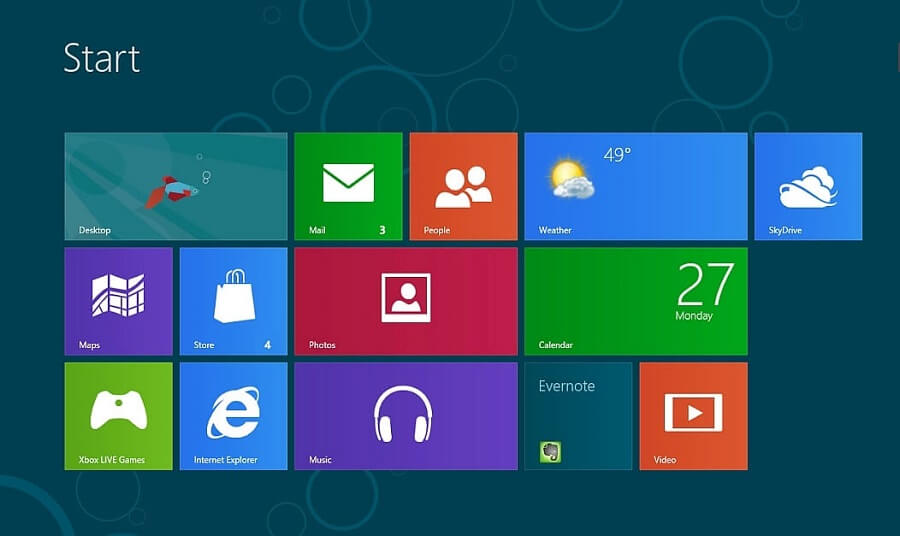Click the "SkyDrive" label text
The height and width of the screenshot is (536, 900).
tap(785, 230)
